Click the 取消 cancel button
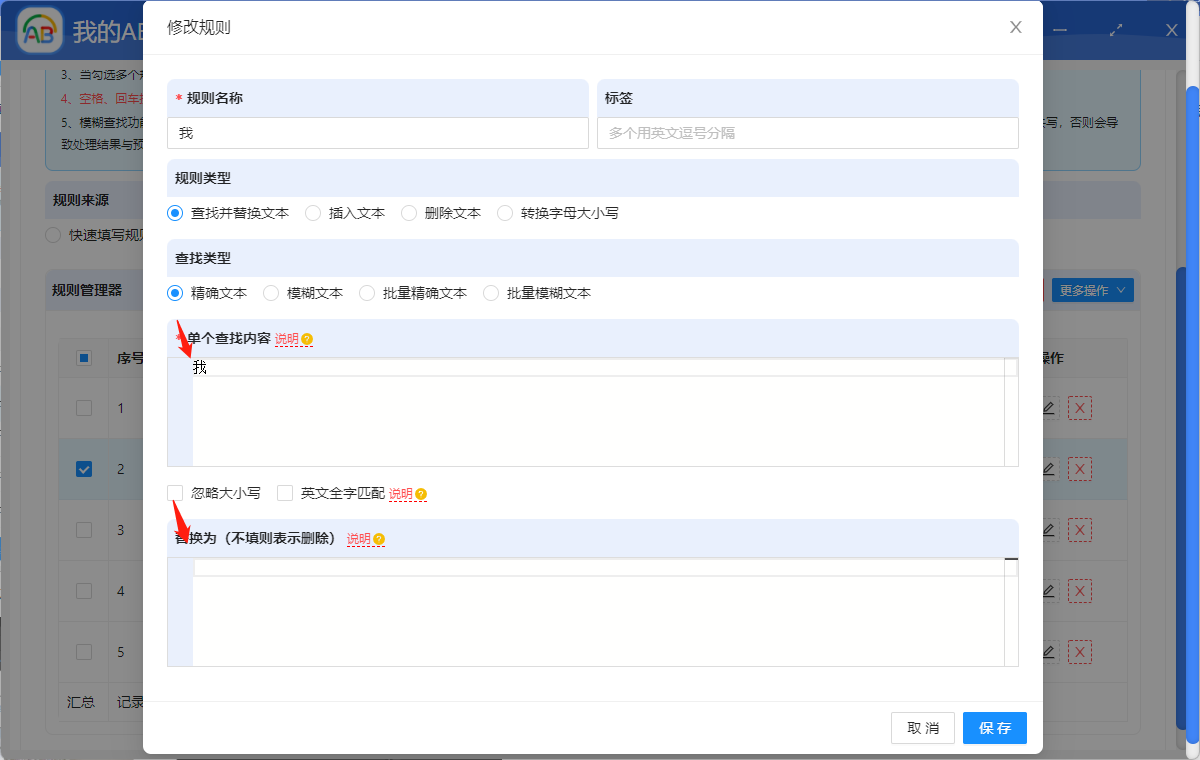The width and height of the screenshot is (1200, 760). (922, 728)
